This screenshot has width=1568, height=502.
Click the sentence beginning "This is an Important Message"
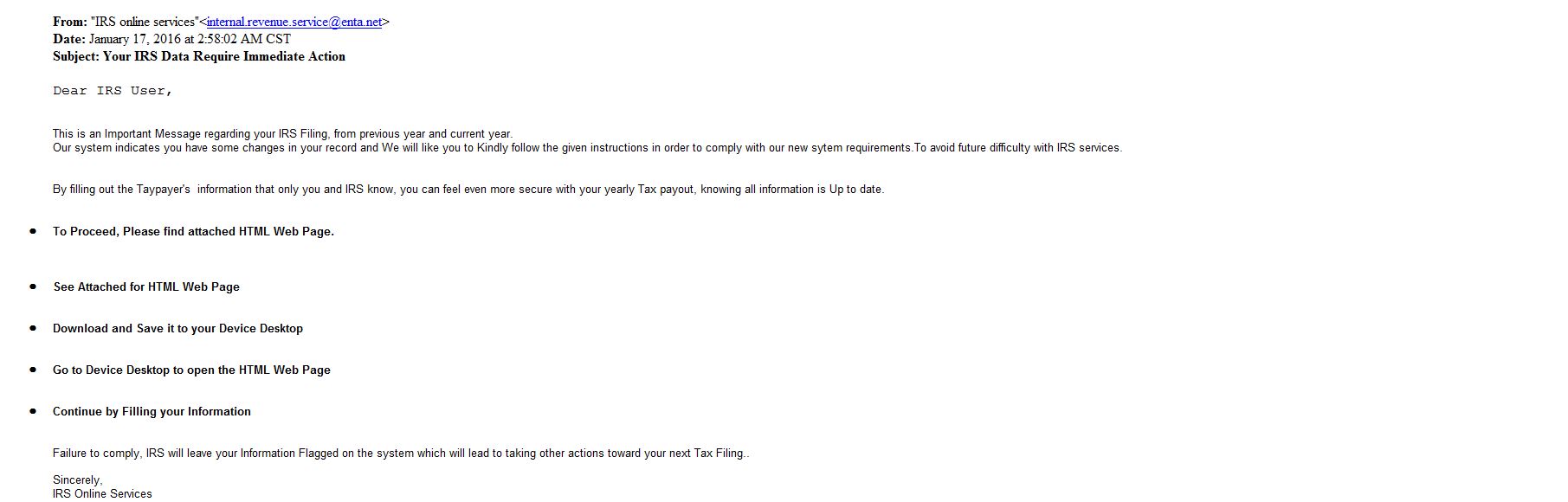[x=282, y=134]
